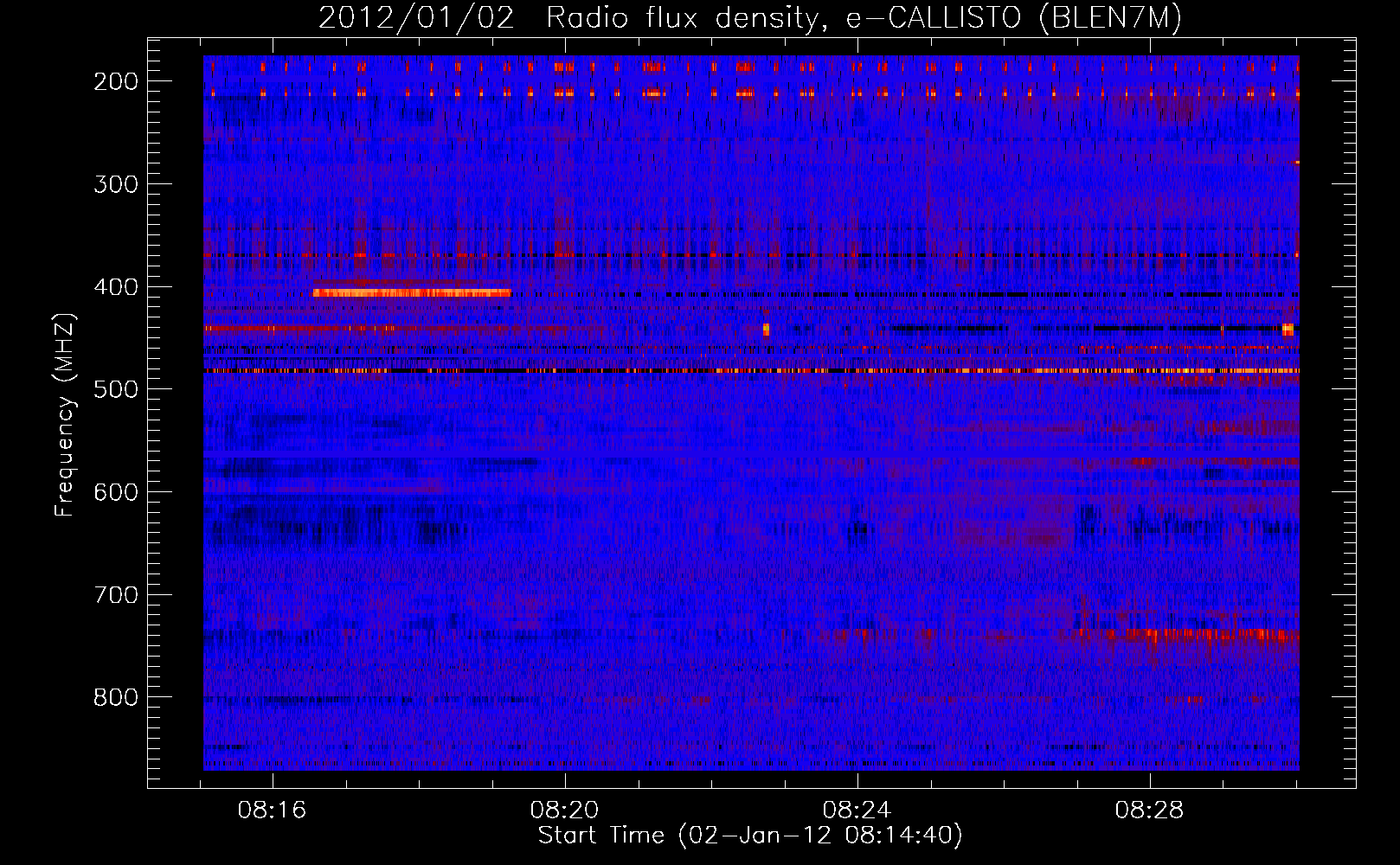The image size is (1400, 865).
Task: Click the 'Start Time (02-Jan-12 08:14:40)' label
Action: (750, 836)
